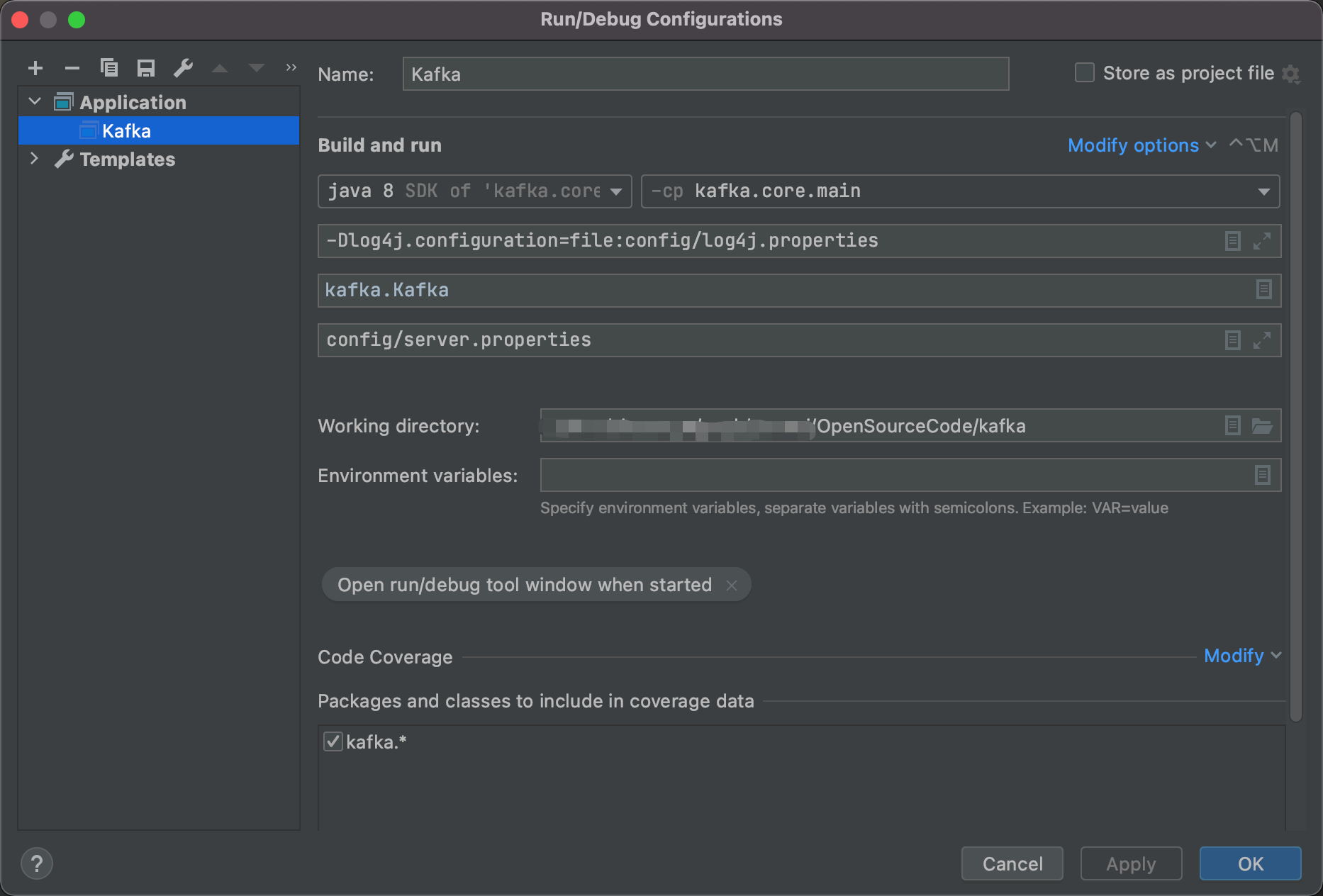The image size is (1323, 896).
Task: Show more toolbar actions with the double chevron
Action: [x=291, y=67]
